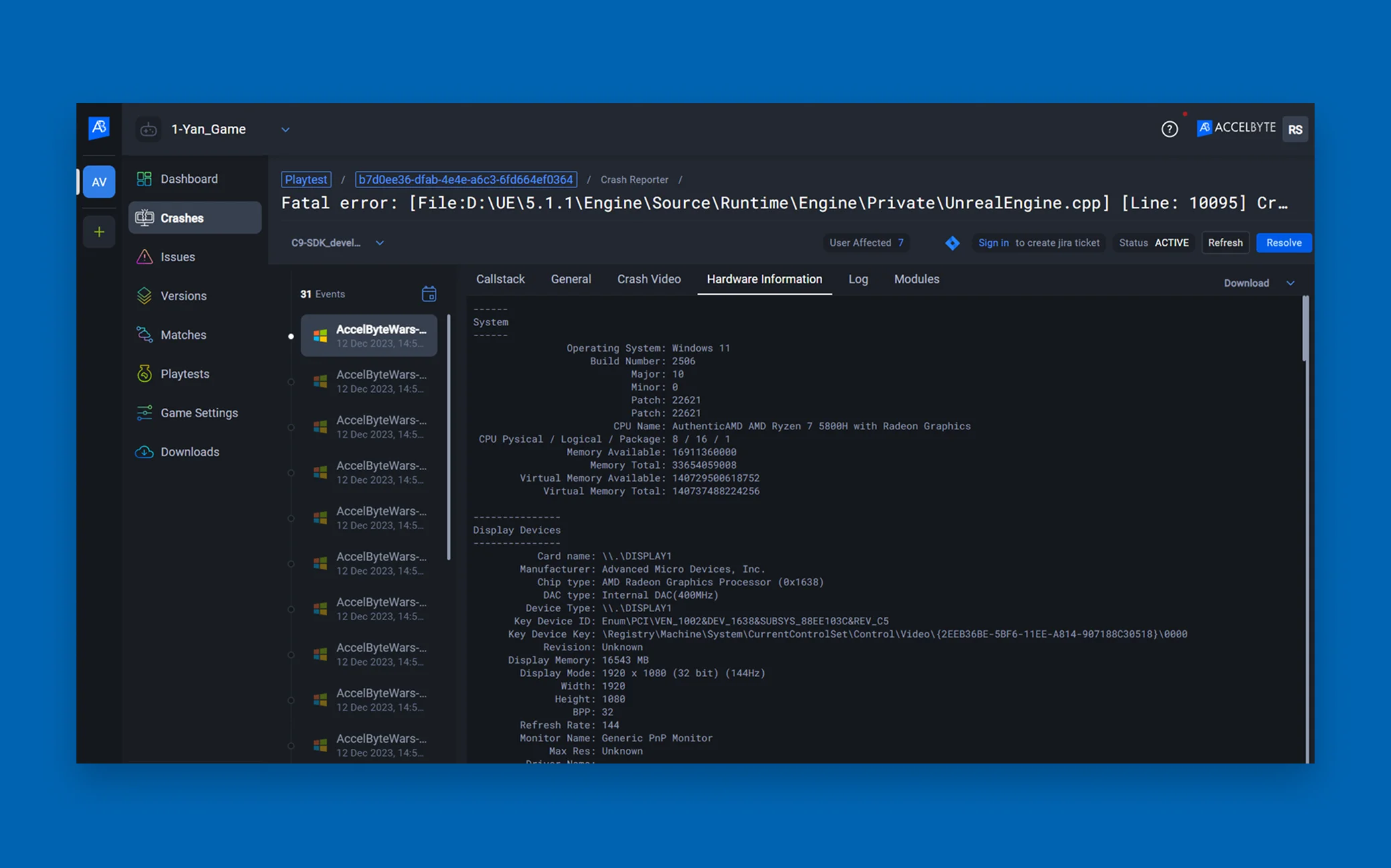Image resolution: width=1391 pixels, height=868 pixels.
Task: Click the Status ACTIVE indicator
Action: [1154, 242]
